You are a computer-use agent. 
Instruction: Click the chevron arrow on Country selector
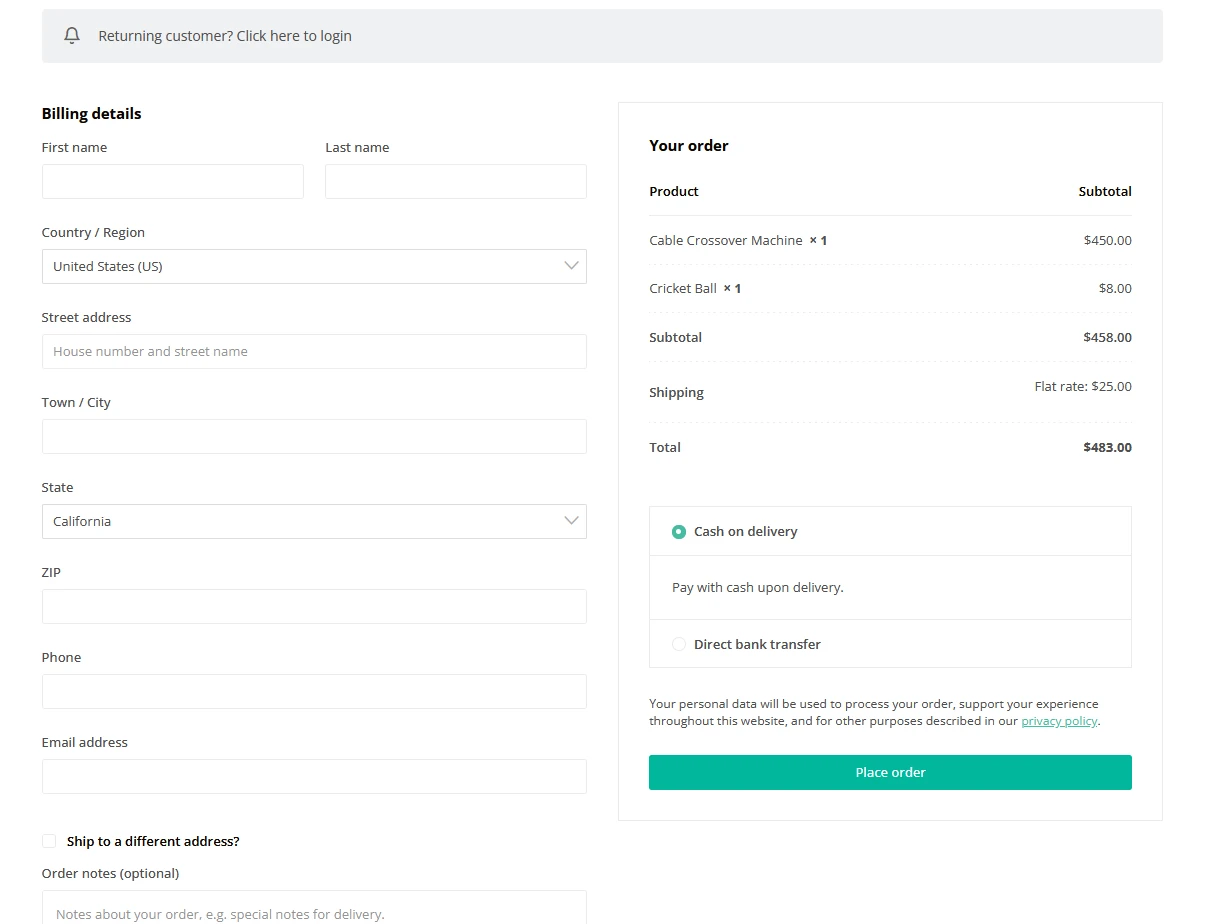point(571,267)
